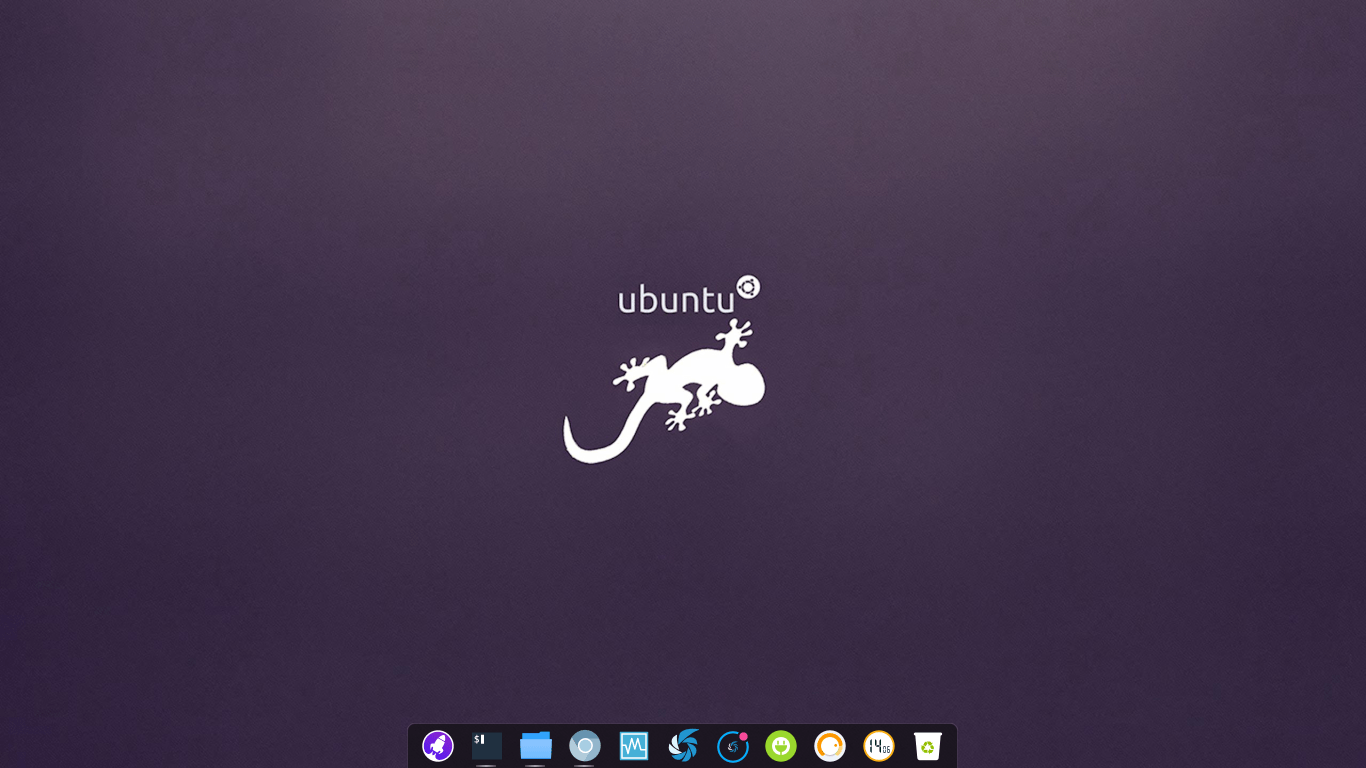Launch the terminal emulator from the dock
Viewport: 1366px width, 768px height.
[x=486, y=746]
